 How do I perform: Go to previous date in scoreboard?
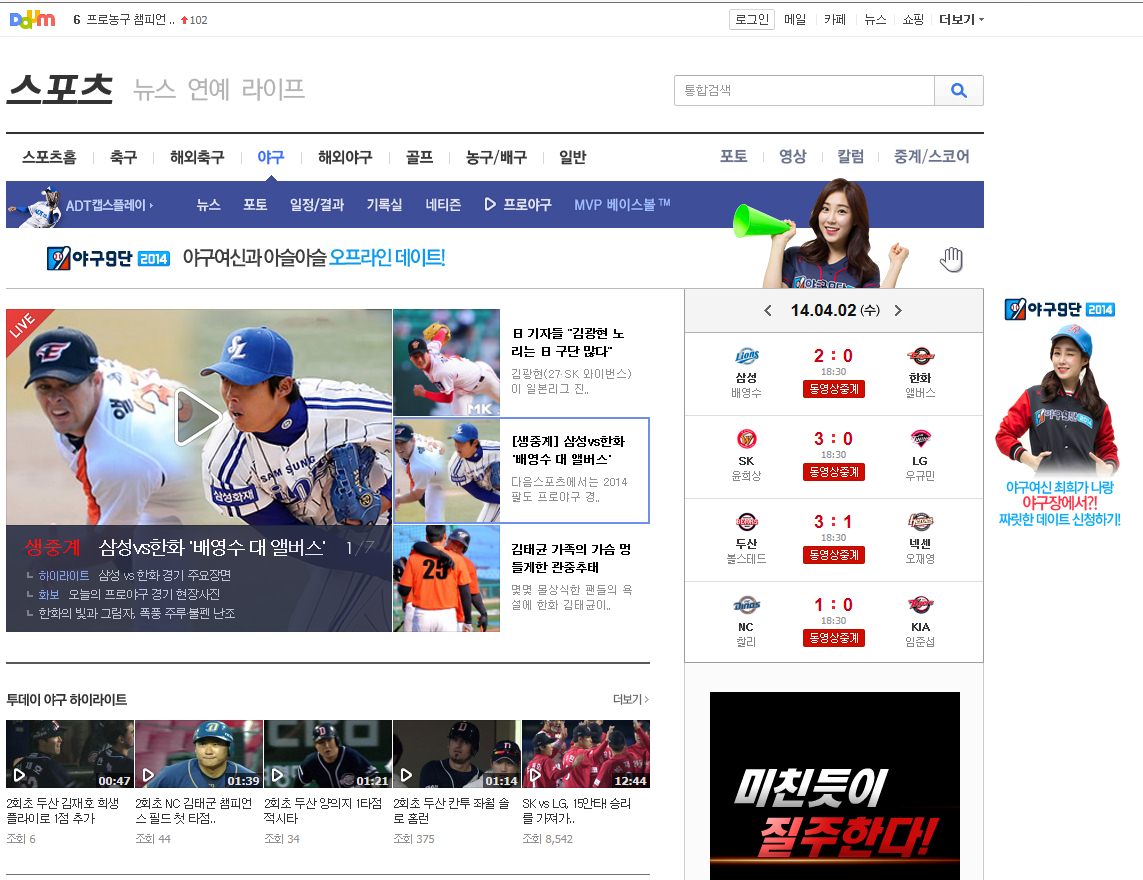(768, 311)
